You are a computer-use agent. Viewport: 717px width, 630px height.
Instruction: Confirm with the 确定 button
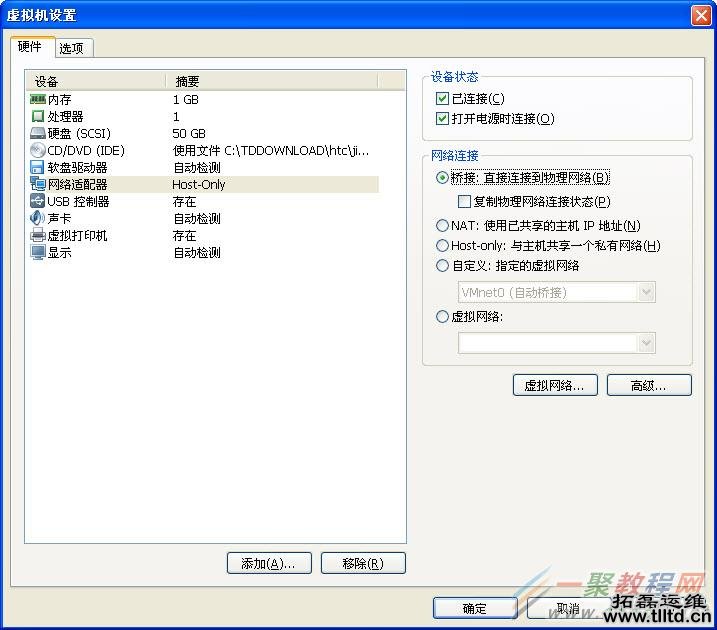click(475, 609)
